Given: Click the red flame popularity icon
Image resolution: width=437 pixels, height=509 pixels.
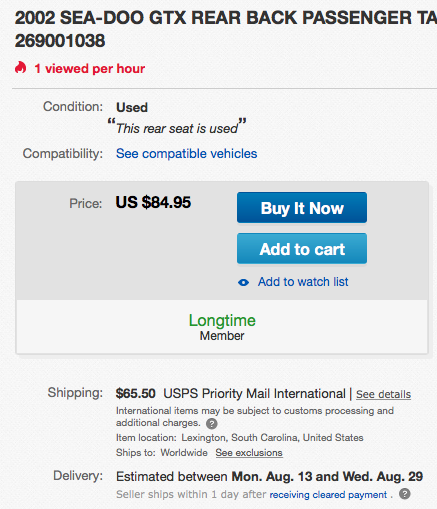Looking at the screenshot, I should [20, 68].
